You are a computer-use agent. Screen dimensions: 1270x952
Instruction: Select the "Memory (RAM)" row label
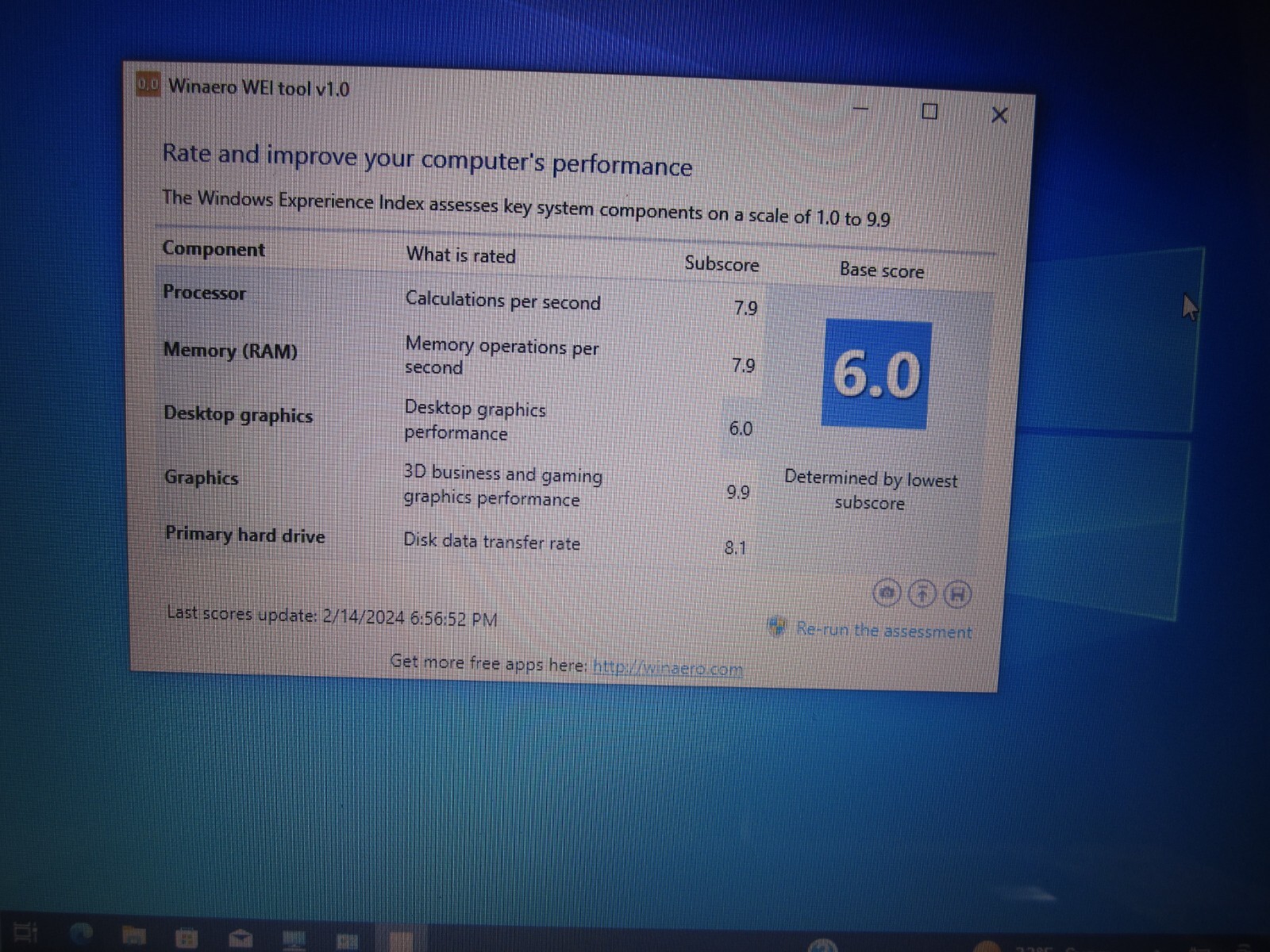pyautogui.click(x=230, y=350)
